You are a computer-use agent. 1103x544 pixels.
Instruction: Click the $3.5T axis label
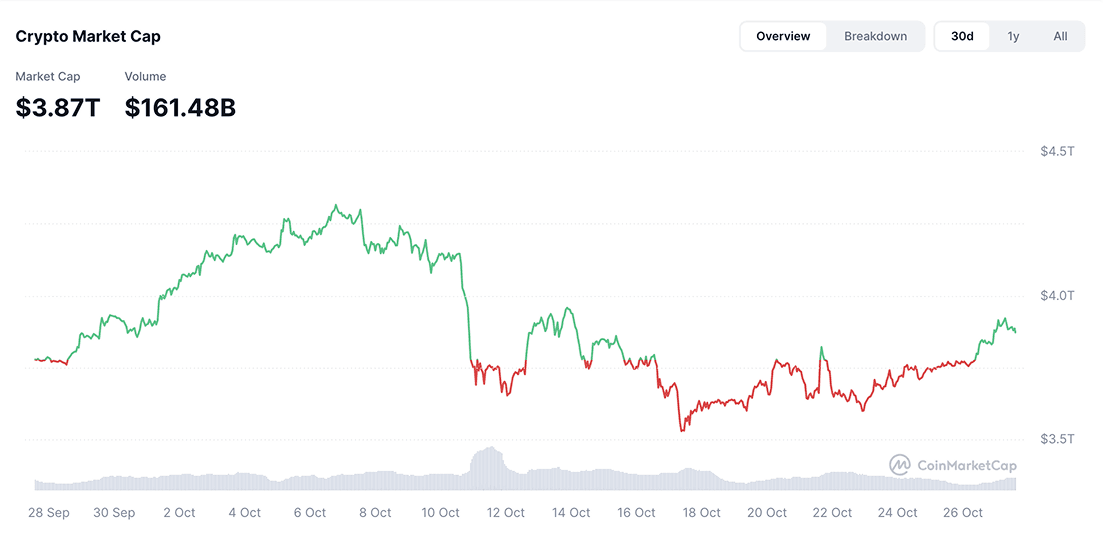(x=1057, y=439)
